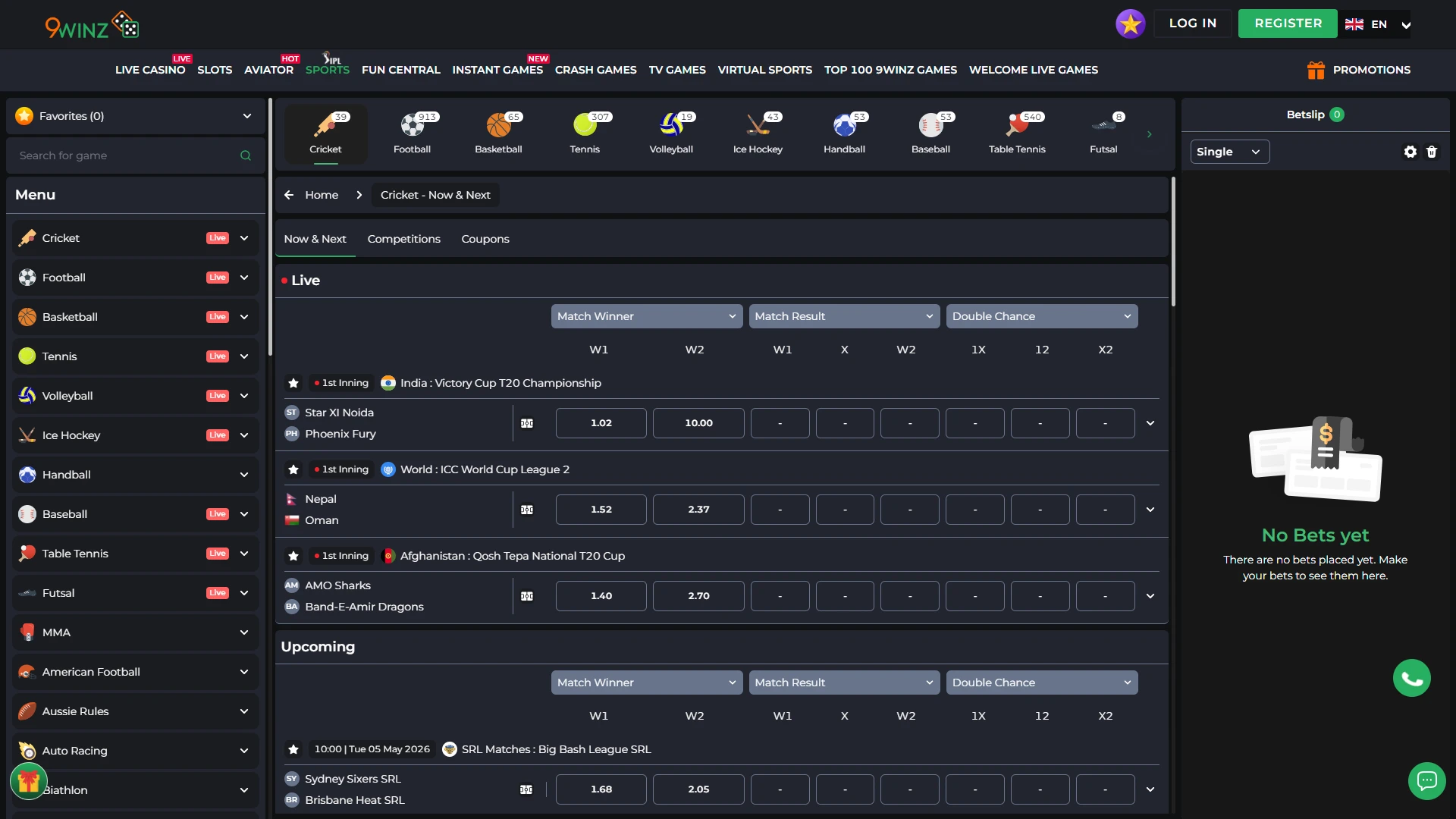Open scoreboard icon for AMO Sharks match

527,596
